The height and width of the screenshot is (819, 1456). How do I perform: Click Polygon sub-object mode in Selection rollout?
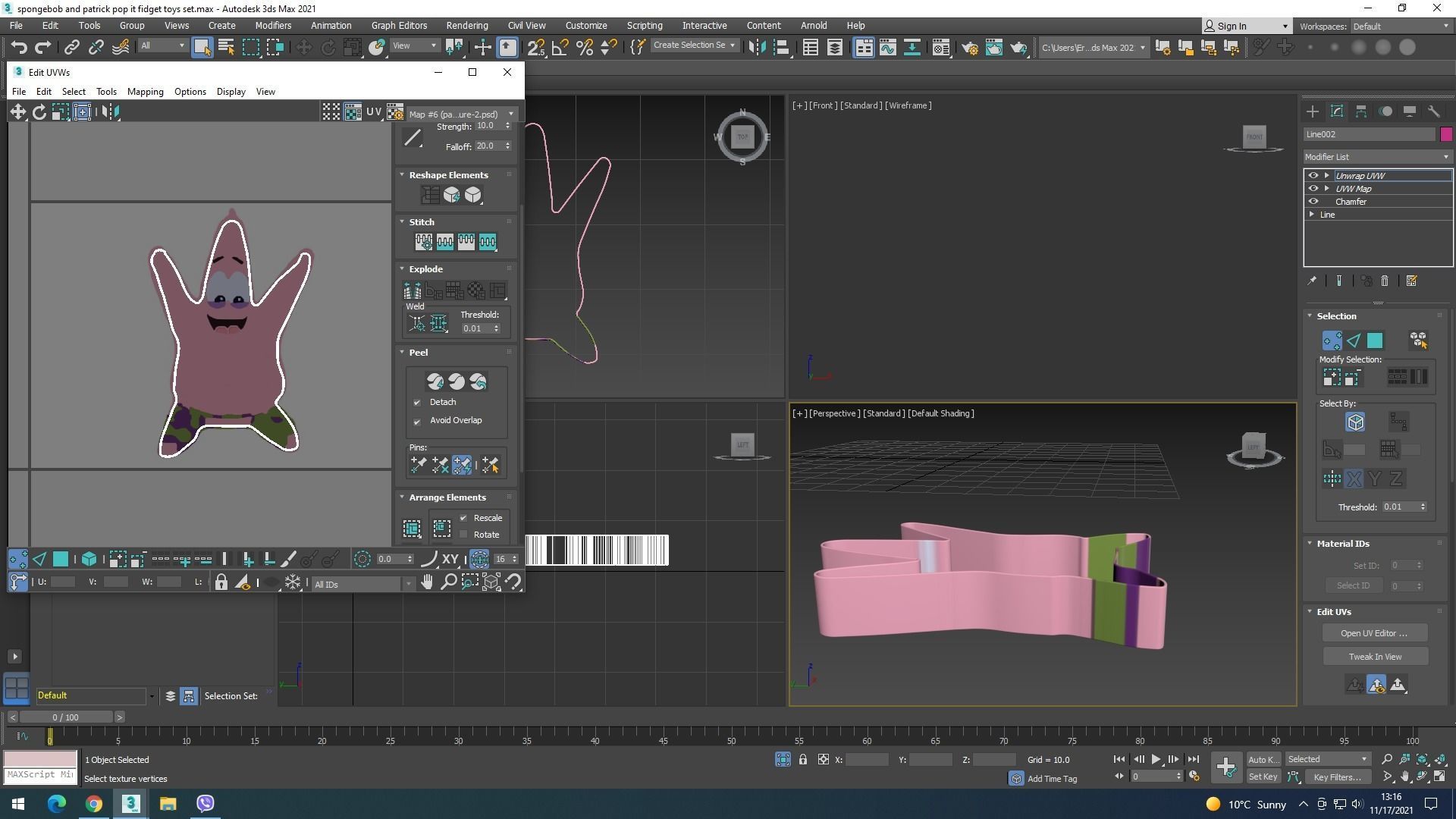[x=1375, y=340]
